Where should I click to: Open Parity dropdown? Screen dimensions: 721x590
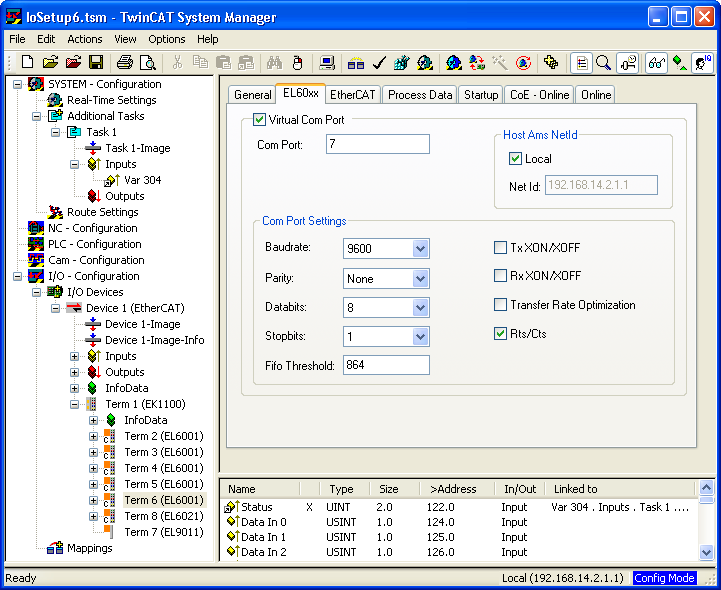tap(420, 279)
